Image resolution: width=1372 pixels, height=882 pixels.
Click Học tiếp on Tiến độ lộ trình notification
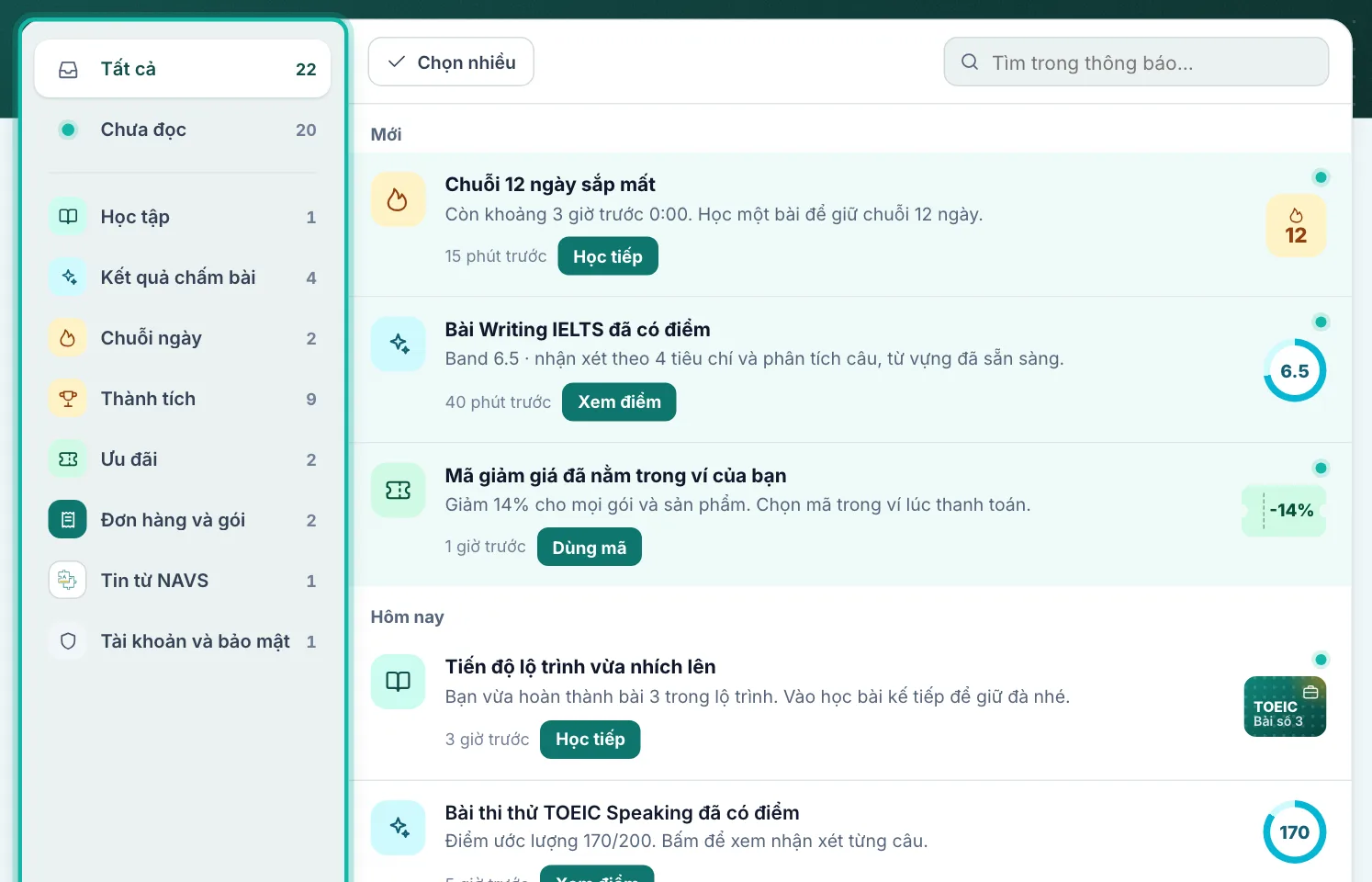click(590, 740)
